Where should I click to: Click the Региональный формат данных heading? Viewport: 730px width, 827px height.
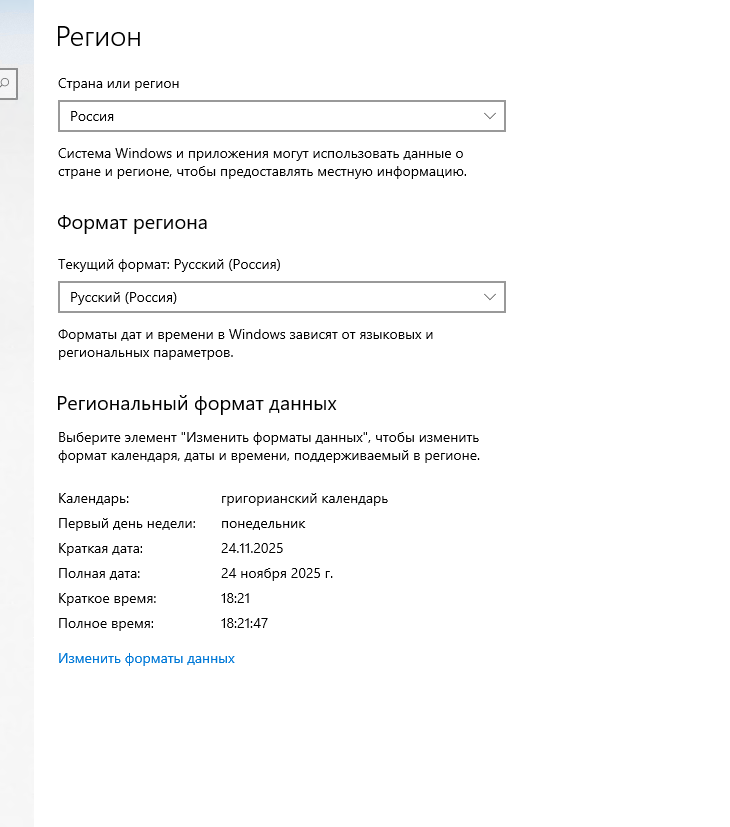tap(197, 404)
